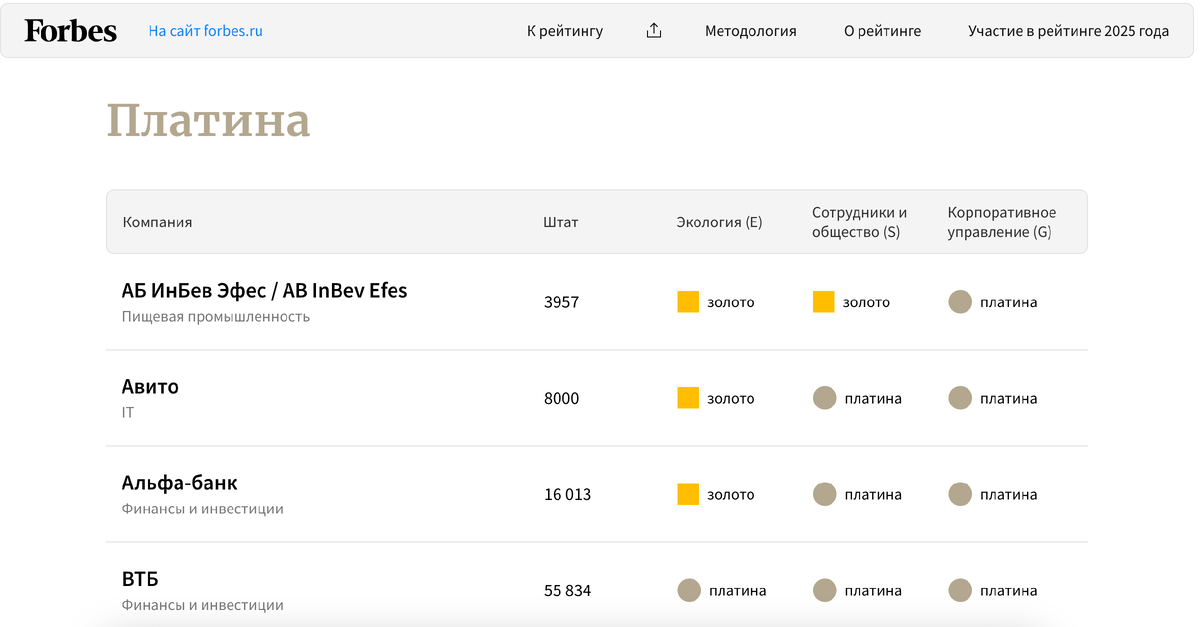
Task: Click Альфа-банк gold ecology square
Action: (688, 494)
